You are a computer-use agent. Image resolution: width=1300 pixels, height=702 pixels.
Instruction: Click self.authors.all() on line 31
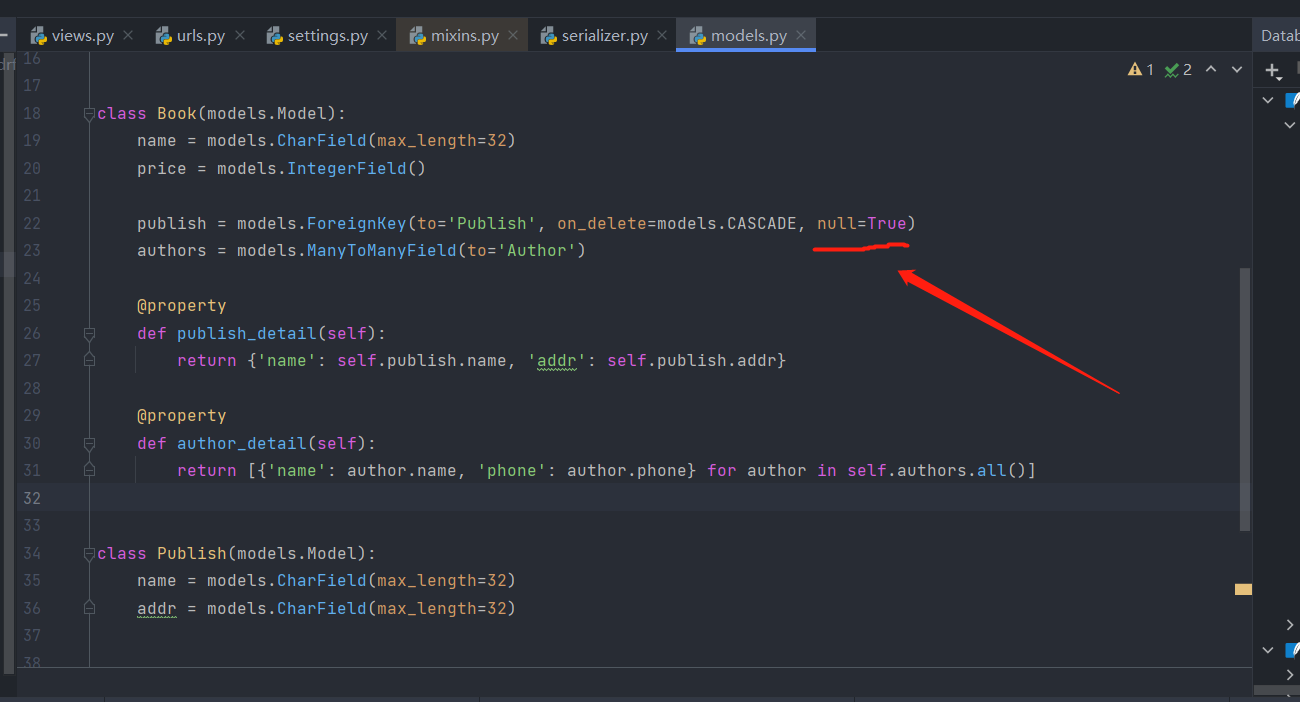tap(937, 470)
